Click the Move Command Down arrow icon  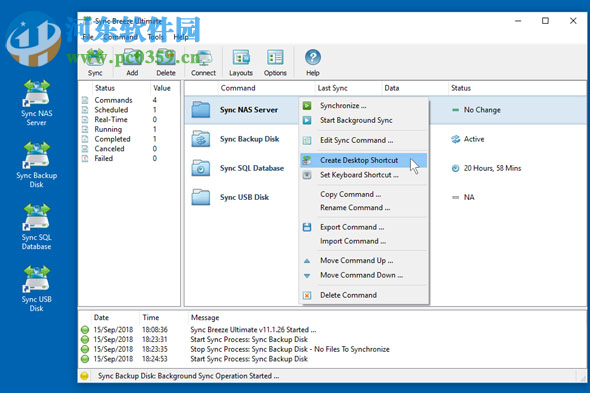pyautogui.click(x=307, y=276)
